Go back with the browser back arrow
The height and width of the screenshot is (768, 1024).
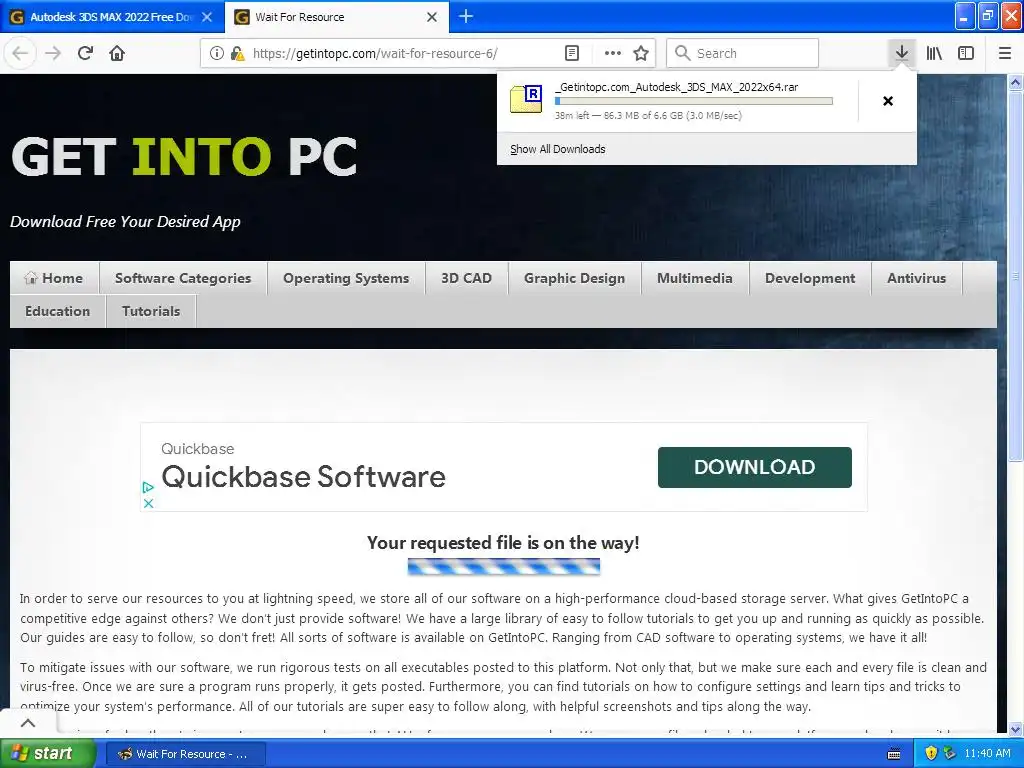coord(20,53)
